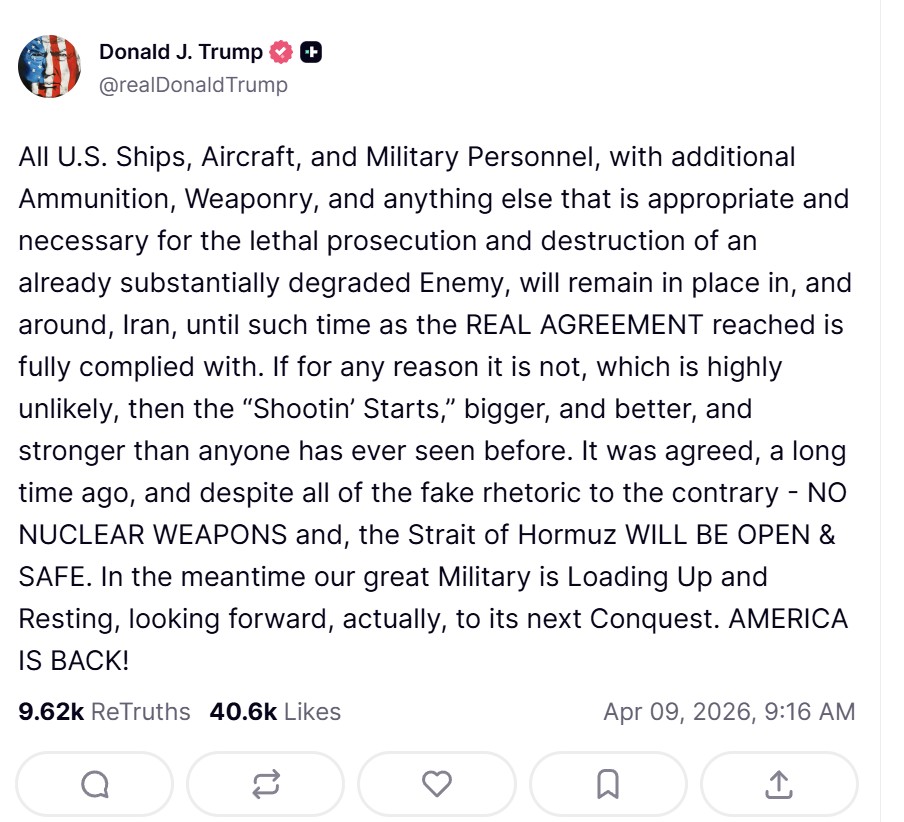View the 9.62k ReTruths list
Screen dimensions: 904x822
[x=104, y=712]
